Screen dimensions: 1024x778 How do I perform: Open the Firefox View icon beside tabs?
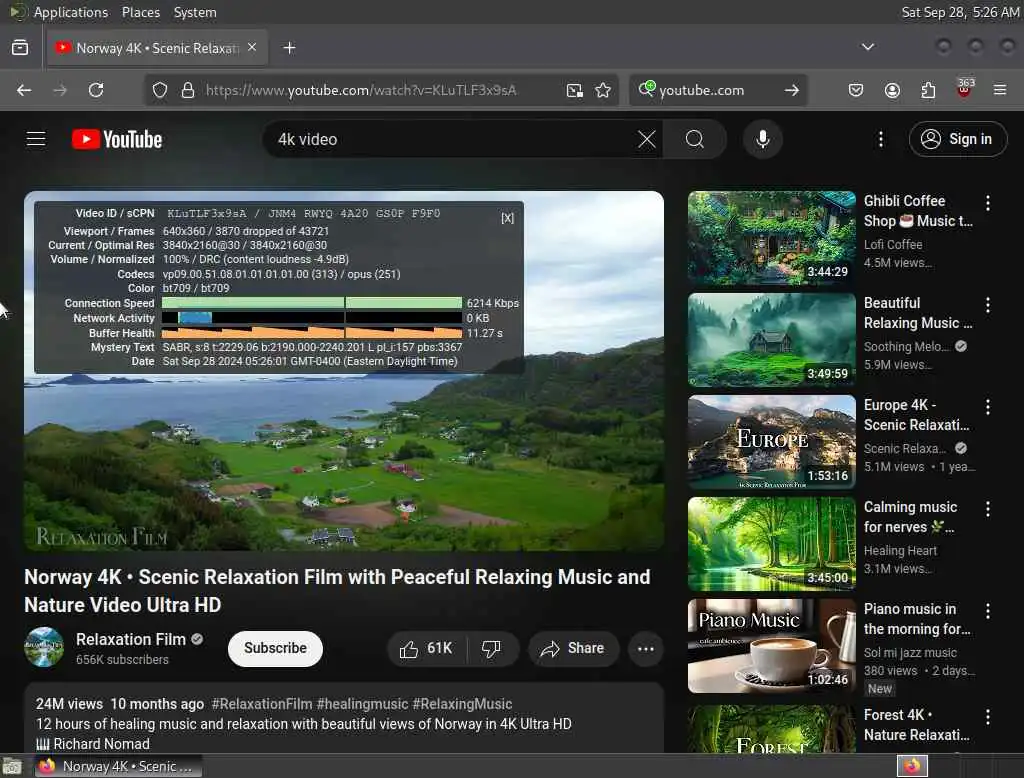20,48
